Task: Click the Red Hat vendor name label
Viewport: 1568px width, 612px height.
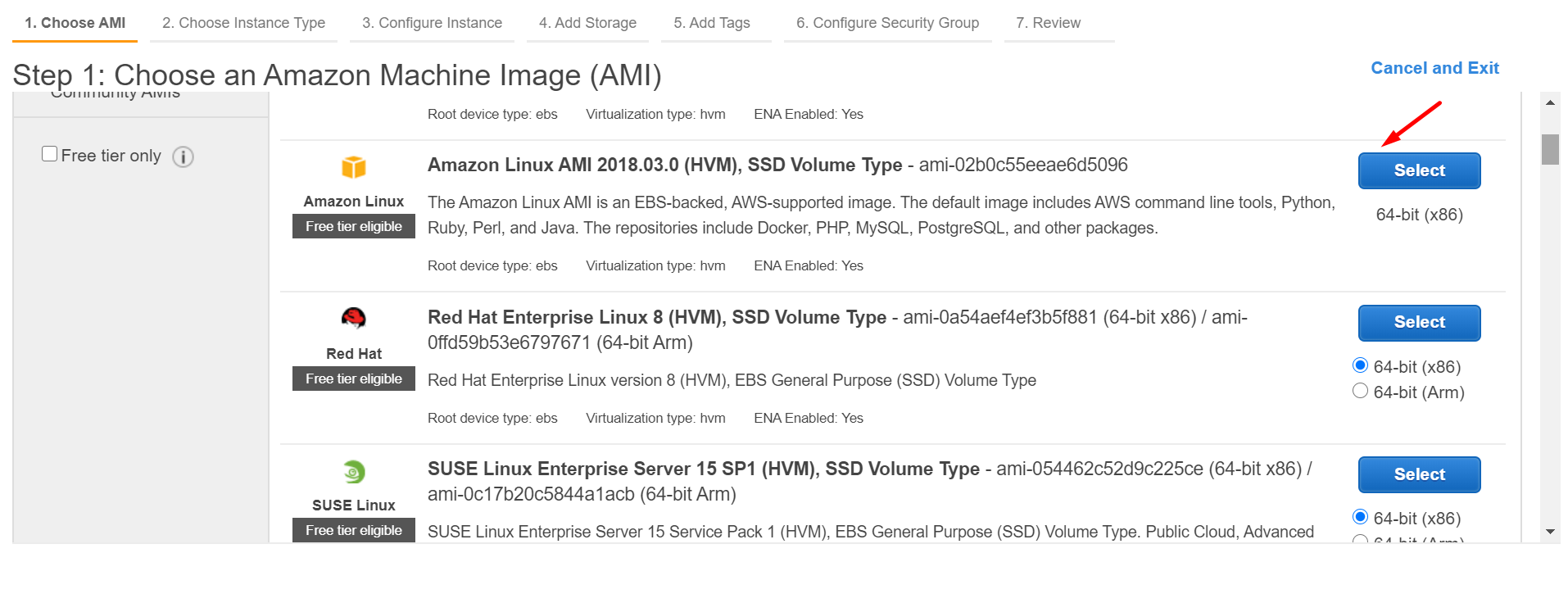Action: 354,354
